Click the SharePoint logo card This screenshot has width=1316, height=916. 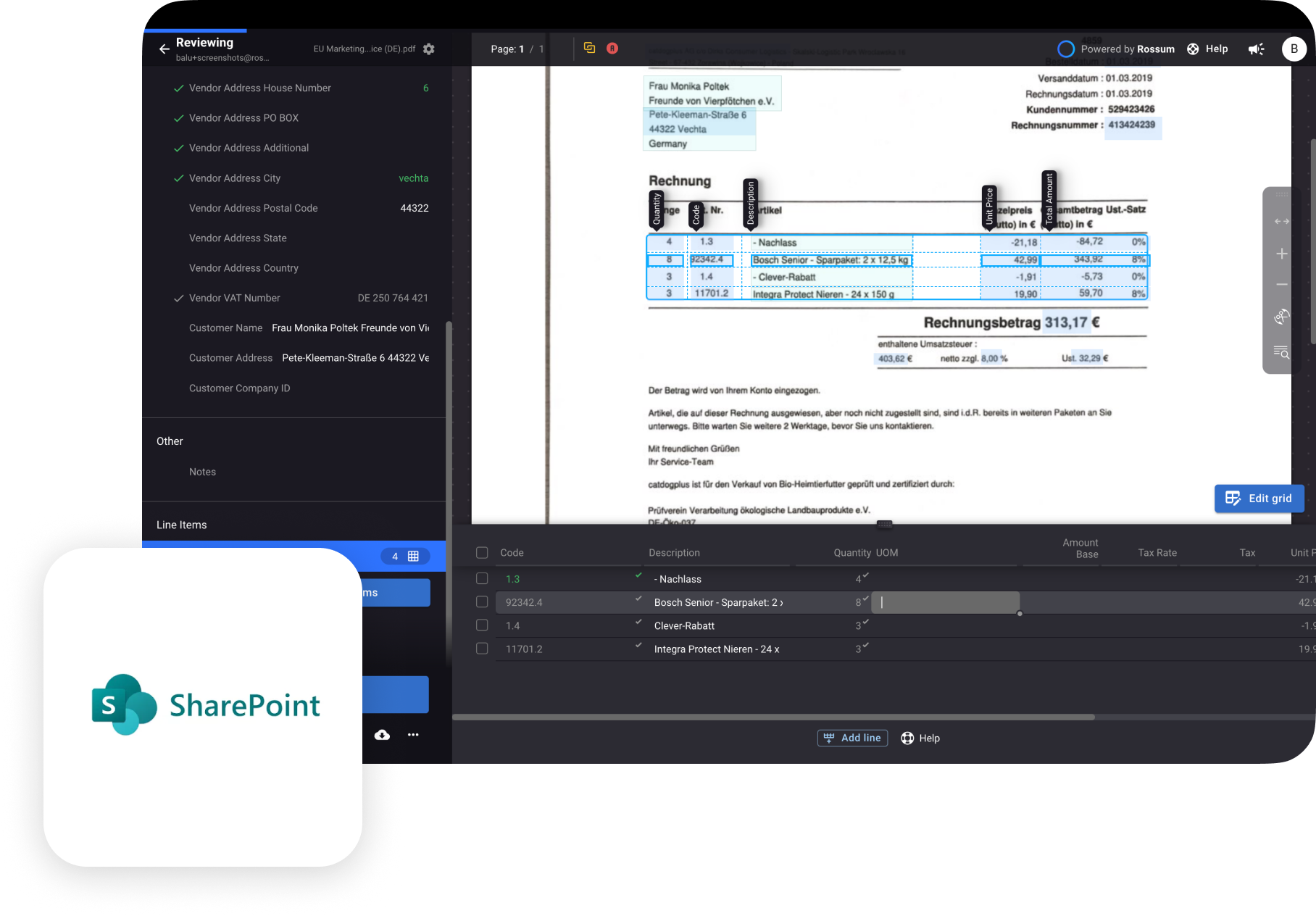pos(203,707)
